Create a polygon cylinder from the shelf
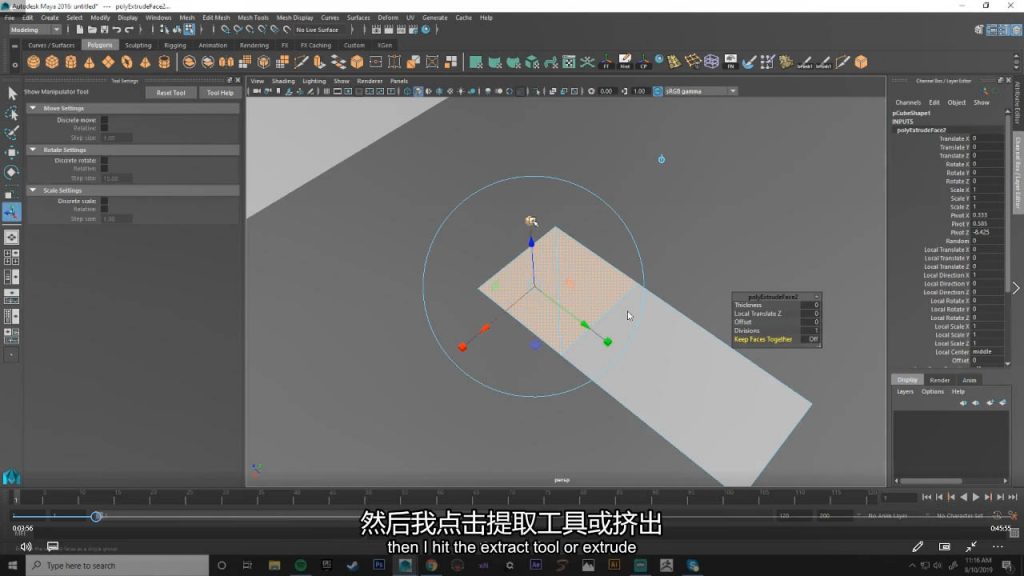The image size is (1024, 576). 71,62
